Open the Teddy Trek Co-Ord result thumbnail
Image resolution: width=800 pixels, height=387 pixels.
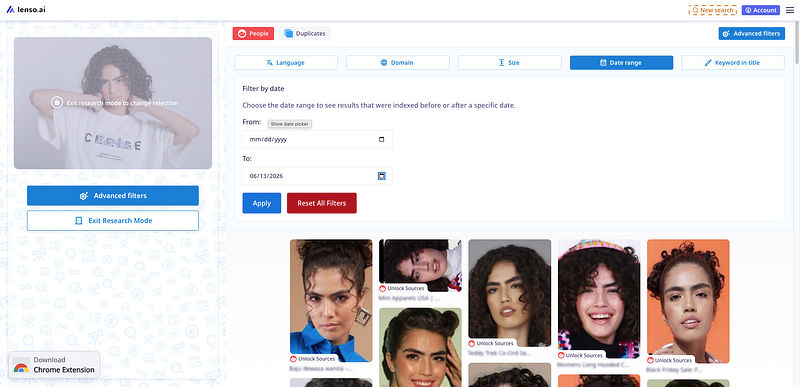pos(510,293)
